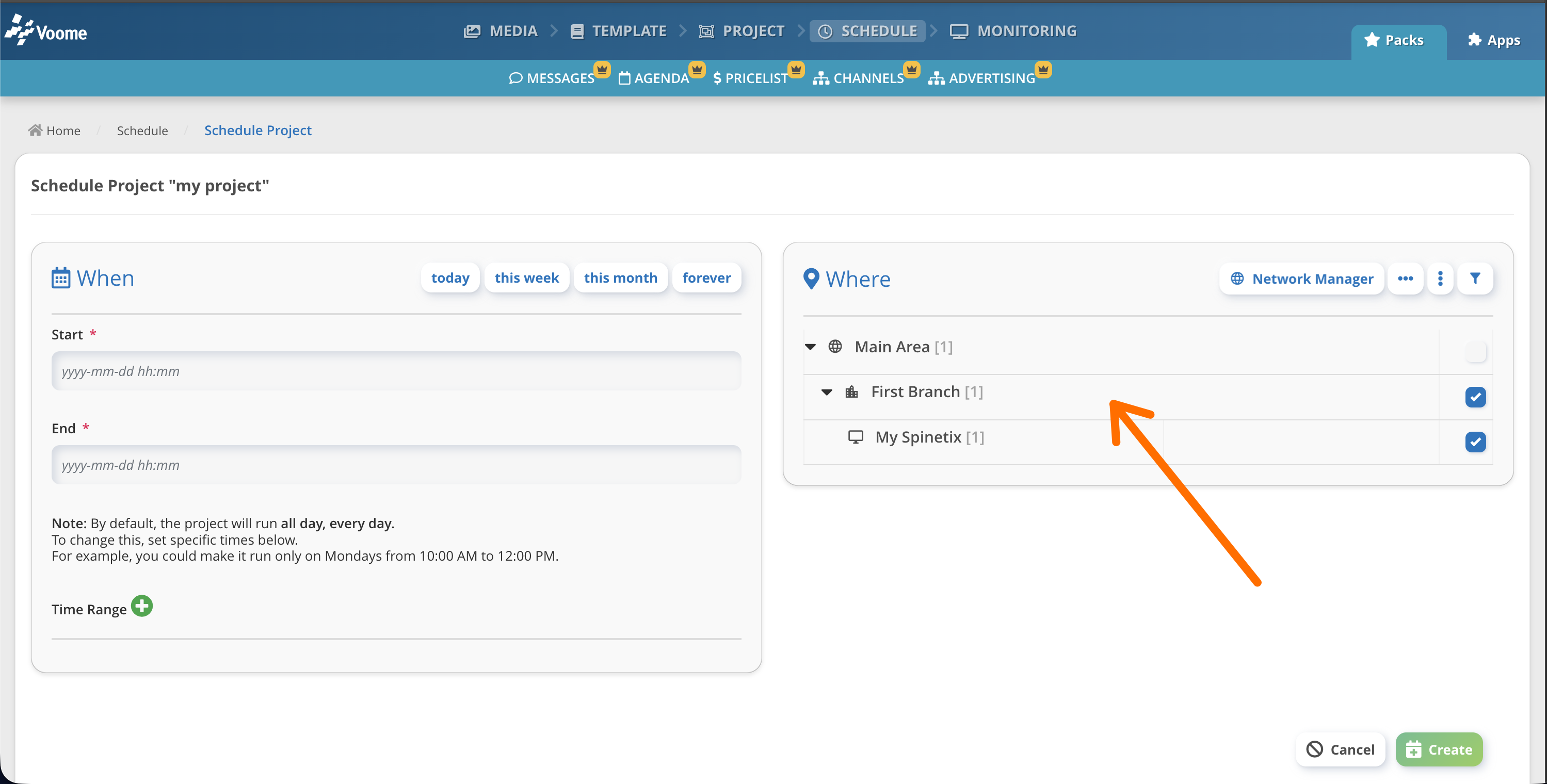Image resolution: width=1547 pixels, height=784 pixels.
Task: Click the My Spinetix monitor icon
Action: 855,437
